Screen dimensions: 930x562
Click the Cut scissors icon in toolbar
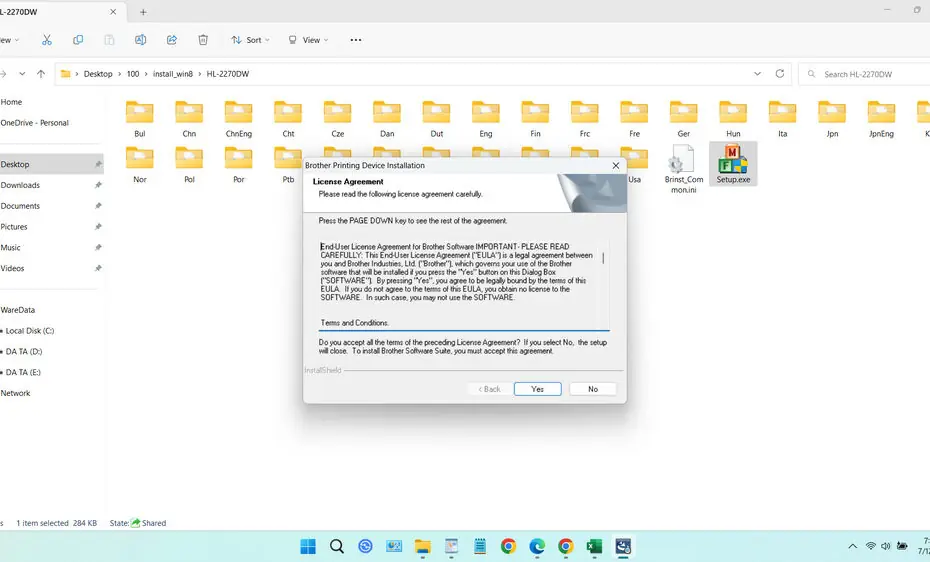[x=47, y=40]
